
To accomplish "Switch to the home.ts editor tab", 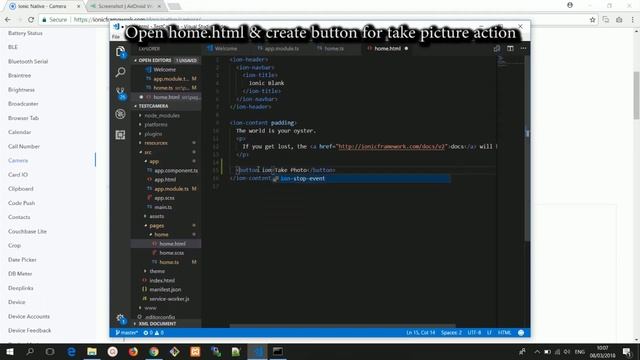I will pyautogui.click(x=333, y=49).
